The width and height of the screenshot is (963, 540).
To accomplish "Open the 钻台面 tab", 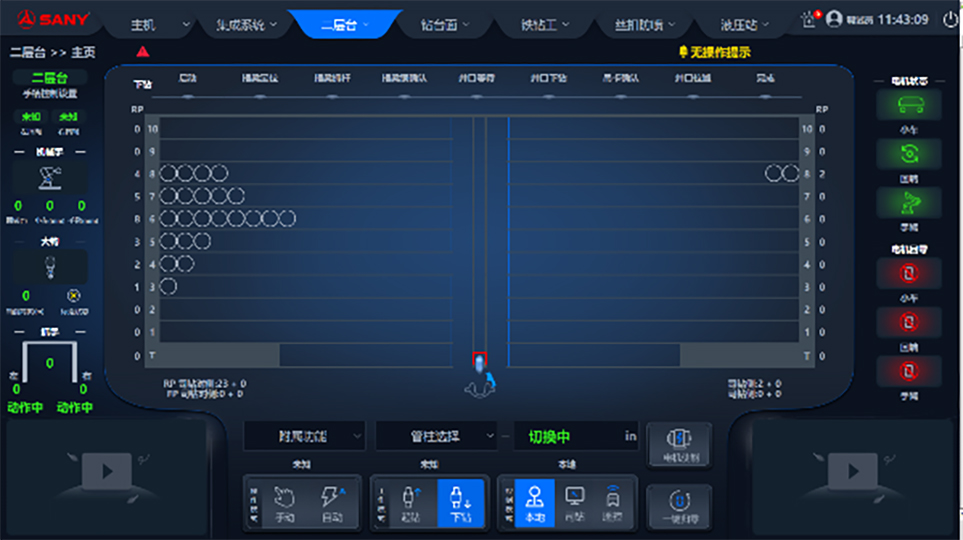I will [x=445, y=24].
